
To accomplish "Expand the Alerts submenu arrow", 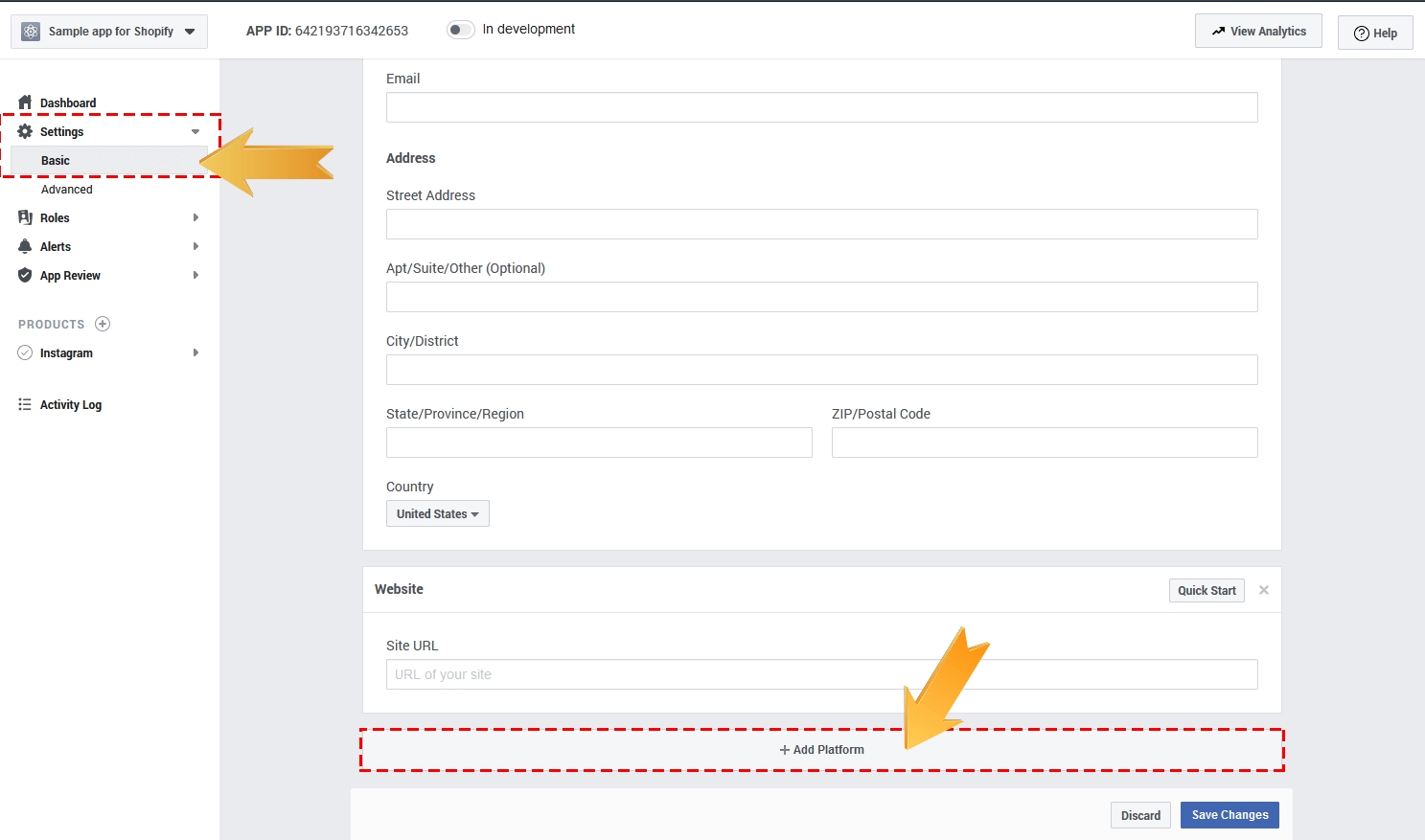I will 195,246.
